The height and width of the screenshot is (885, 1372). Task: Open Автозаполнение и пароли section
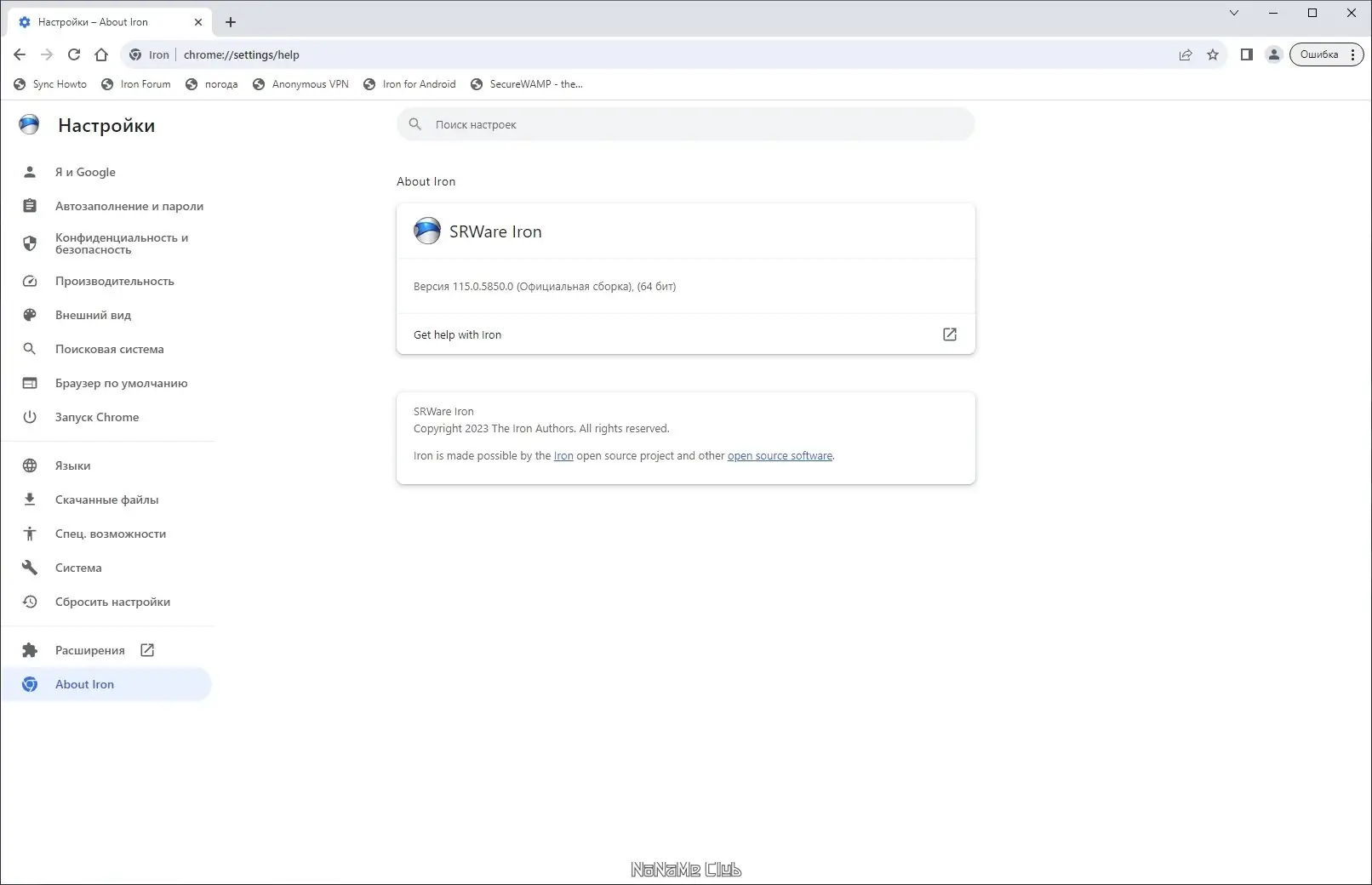[x=107, y=206]
